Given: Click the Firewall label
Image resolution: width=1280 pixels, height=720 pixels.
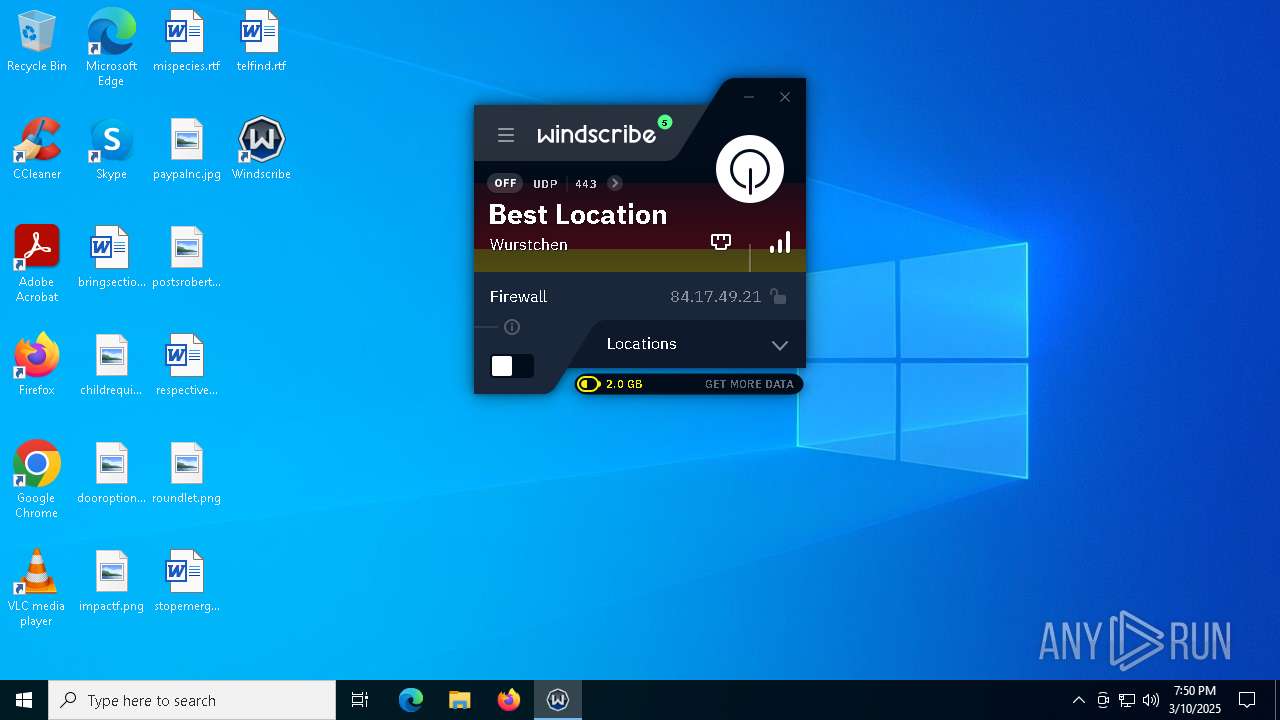Looking at the screenshot, I should [x=518, y=297].
